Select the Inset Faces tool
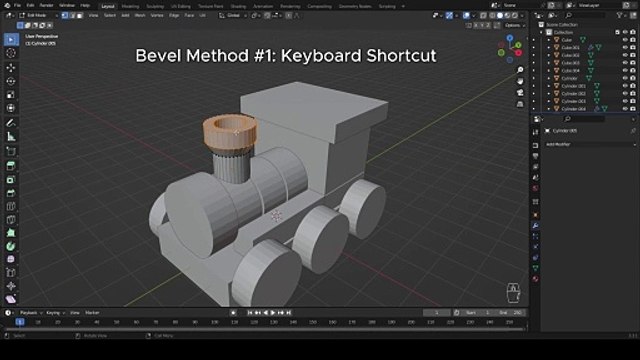 pos(11,179)
